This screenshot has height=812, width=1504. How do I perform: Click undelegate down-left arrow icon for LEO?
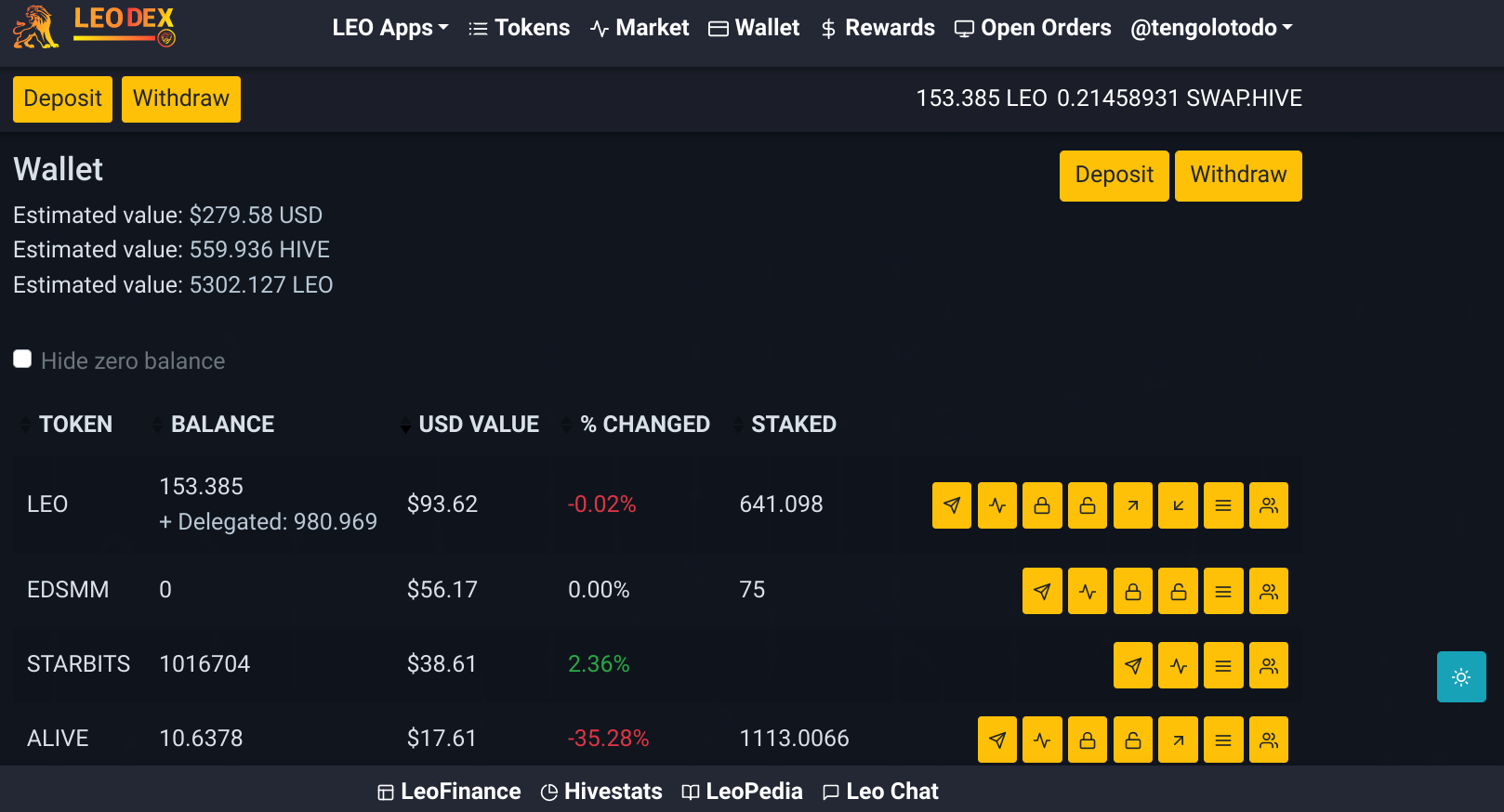click(1178, 505)
